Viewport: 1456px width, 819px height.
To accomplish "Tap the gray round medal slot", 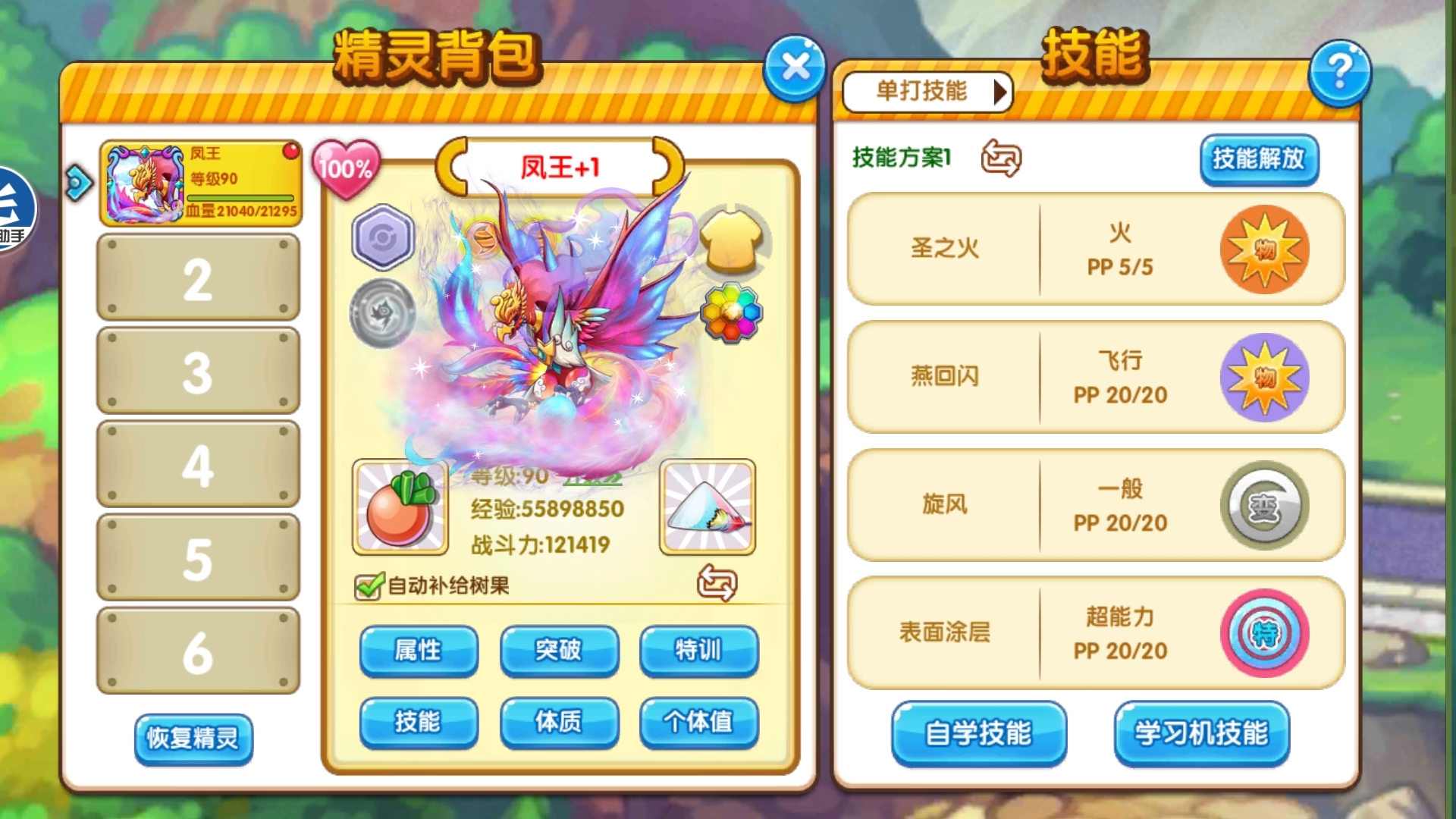I will point(382,314).
